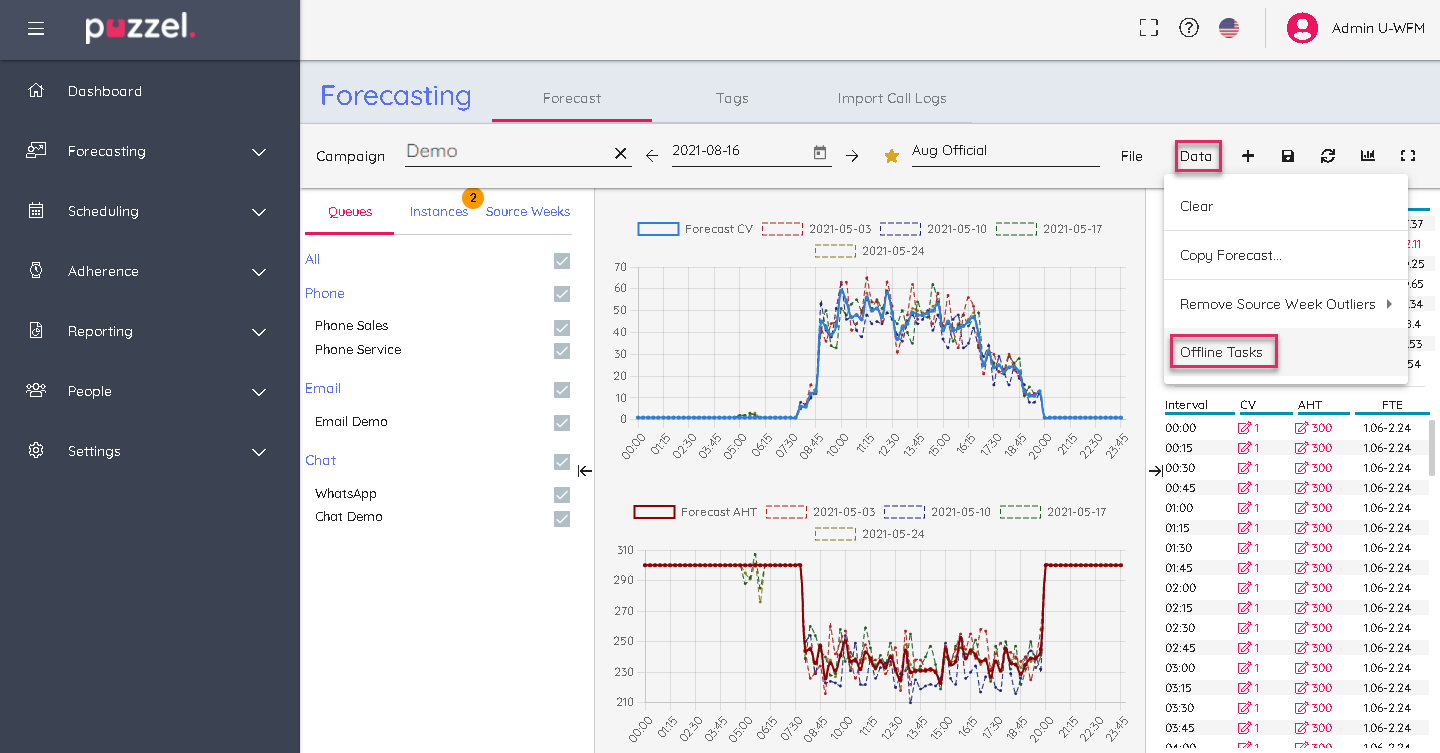Open the calendar date picker icon
This screenshot has height=753, width=1440.
point(820,153)
